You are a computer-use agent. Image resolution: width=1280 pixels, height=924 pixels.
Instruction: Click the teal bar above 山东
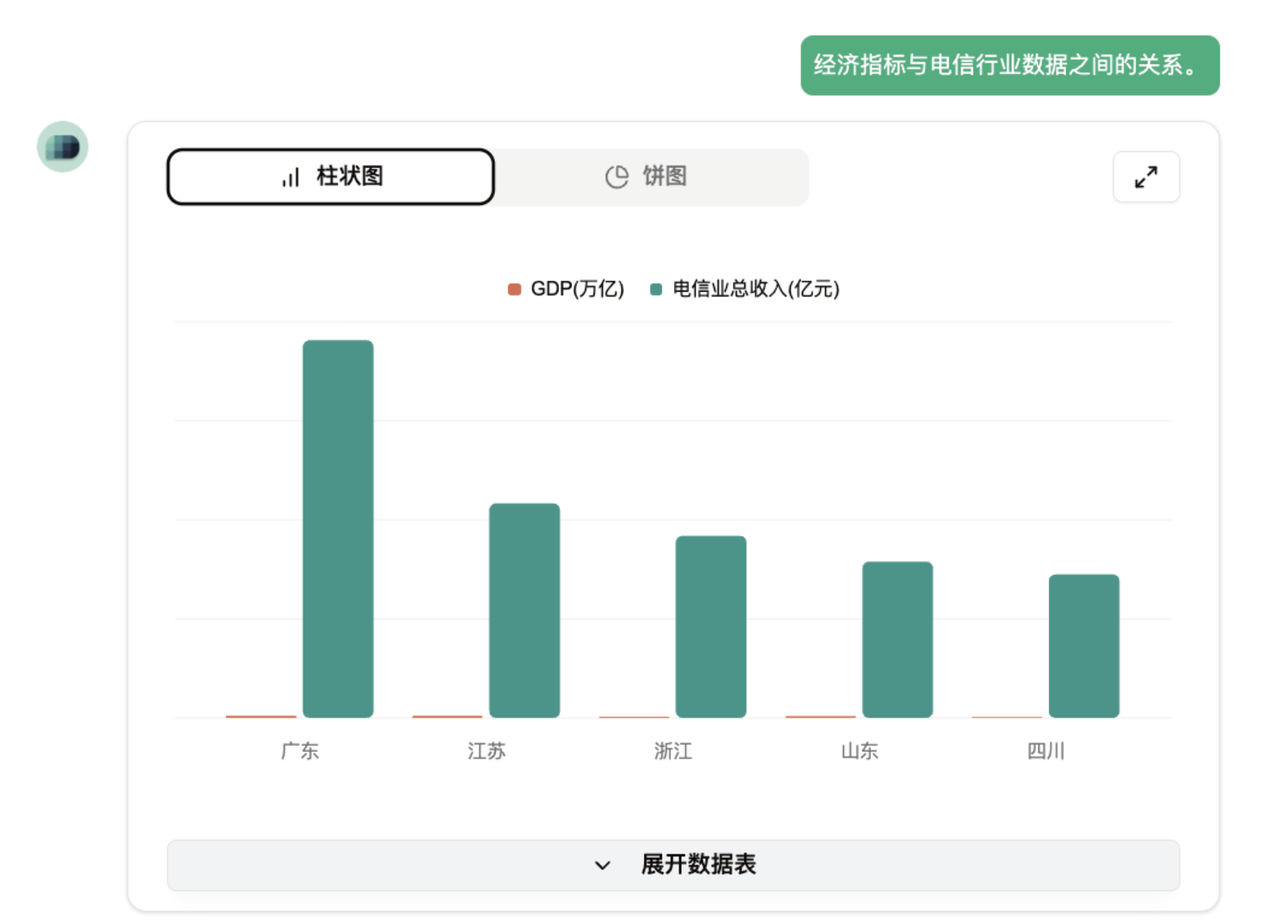(x=897, y=639)
